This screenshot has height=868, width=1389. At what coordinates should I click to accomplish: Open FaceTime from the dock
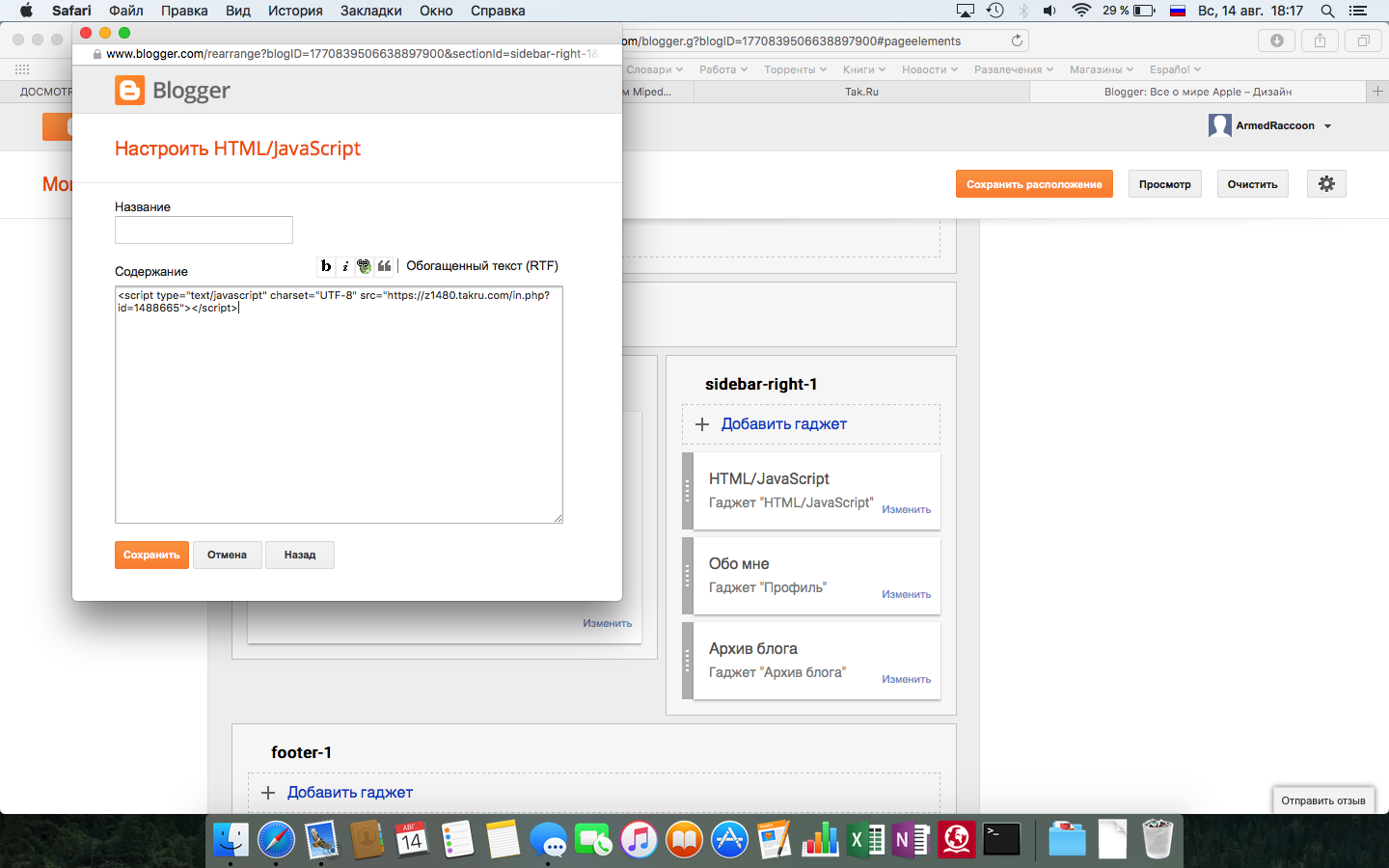[x=593, y=840]
